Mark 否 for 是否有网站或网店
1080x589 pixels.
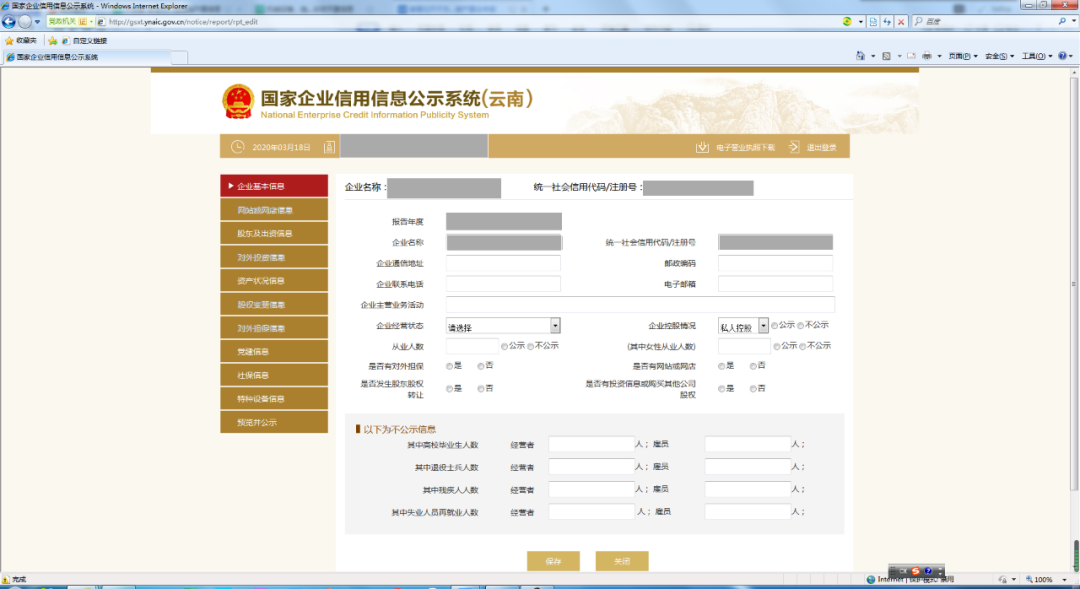pos(754,366)
